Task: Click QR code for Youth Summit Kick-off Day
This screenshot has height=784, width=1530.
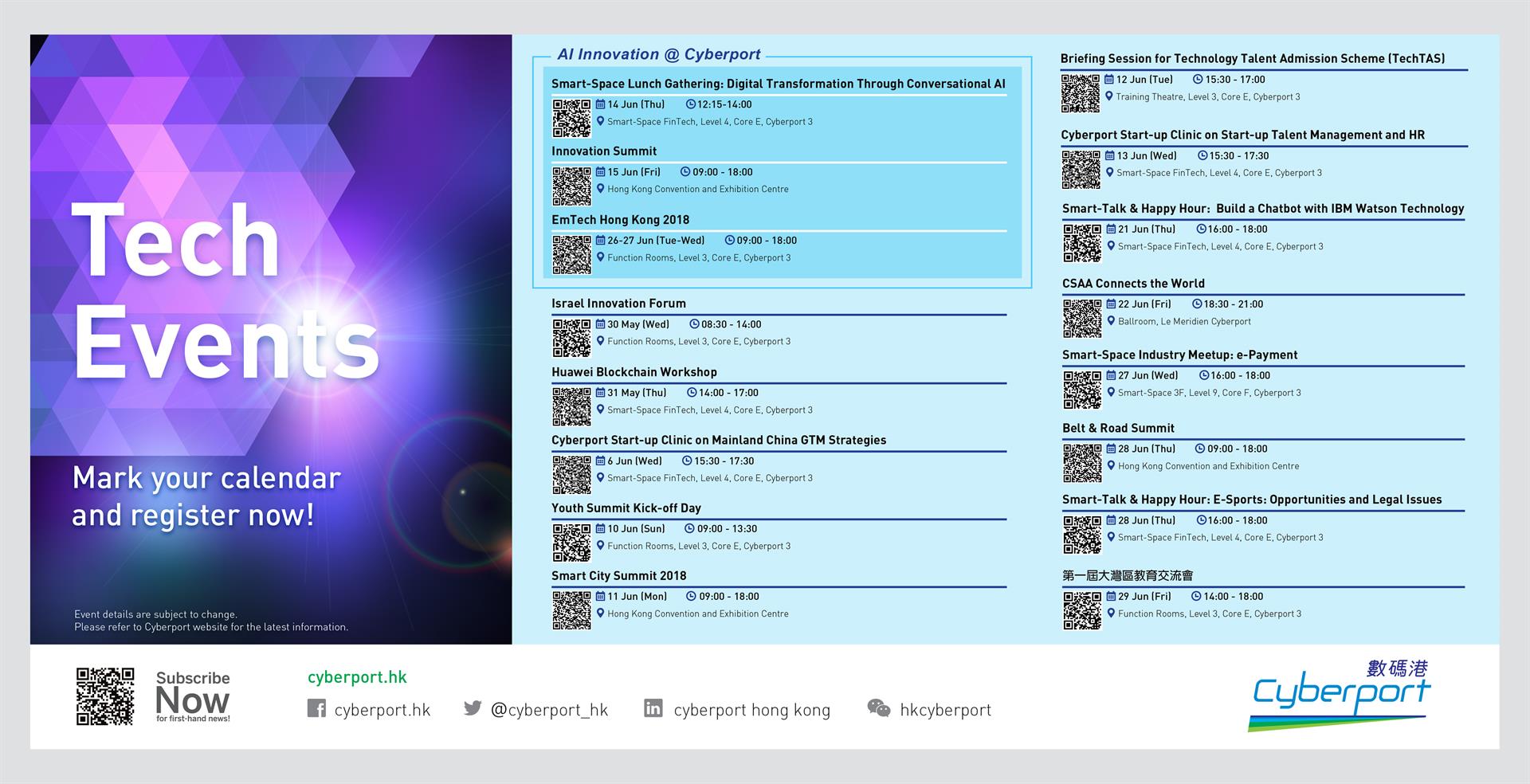Action: [572, 543]
